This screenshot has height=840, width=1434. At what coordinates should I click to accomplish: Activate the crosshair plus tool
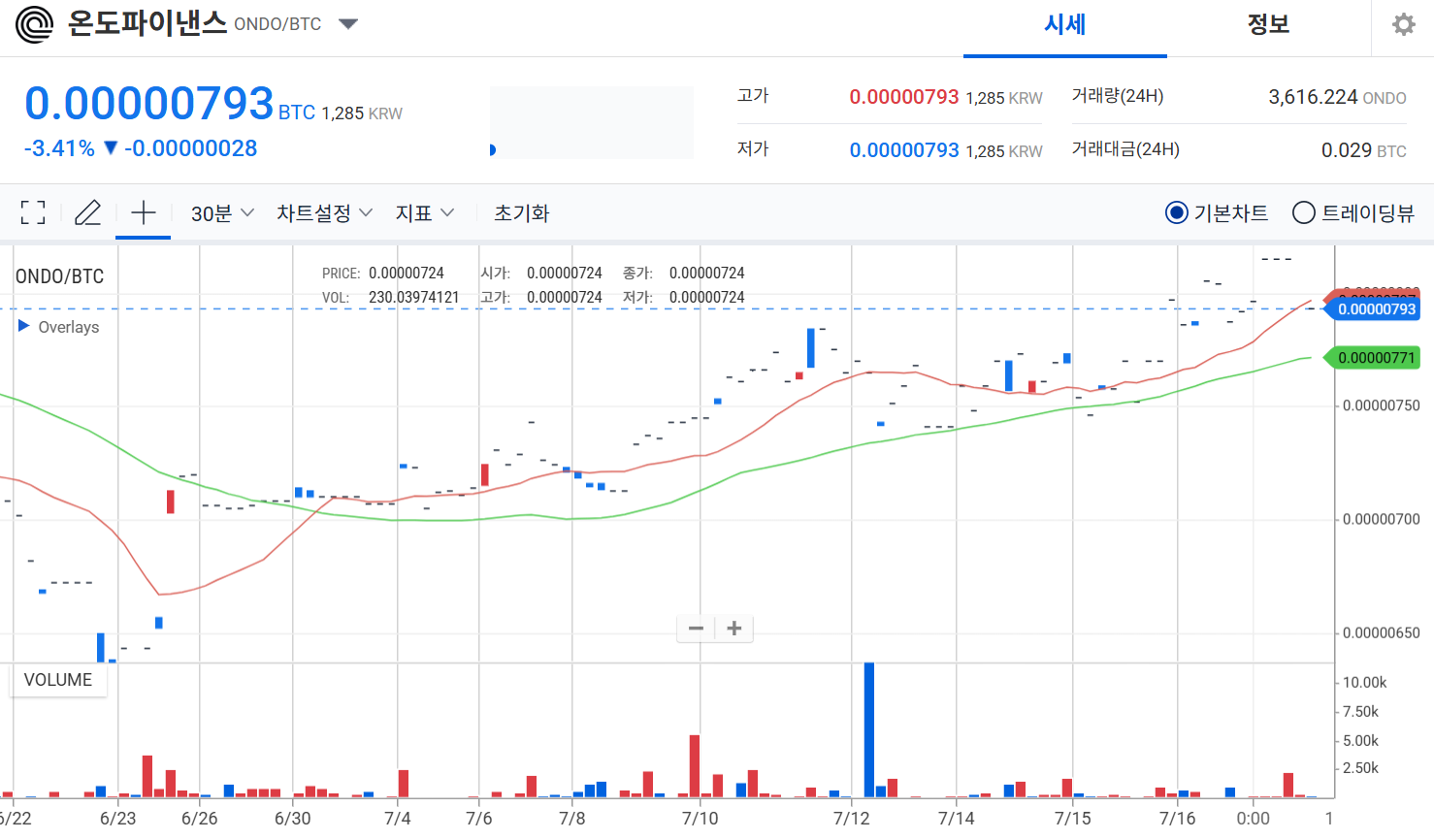(x=144, y=212)
